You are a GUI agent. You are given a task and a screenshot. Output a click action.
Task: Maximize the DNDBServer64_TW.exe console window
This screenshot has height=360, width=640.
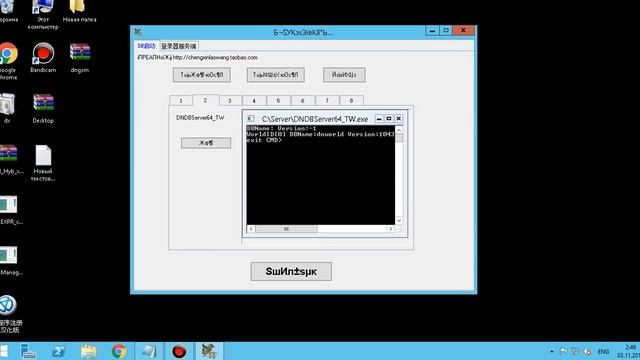(x=389, y=119)
